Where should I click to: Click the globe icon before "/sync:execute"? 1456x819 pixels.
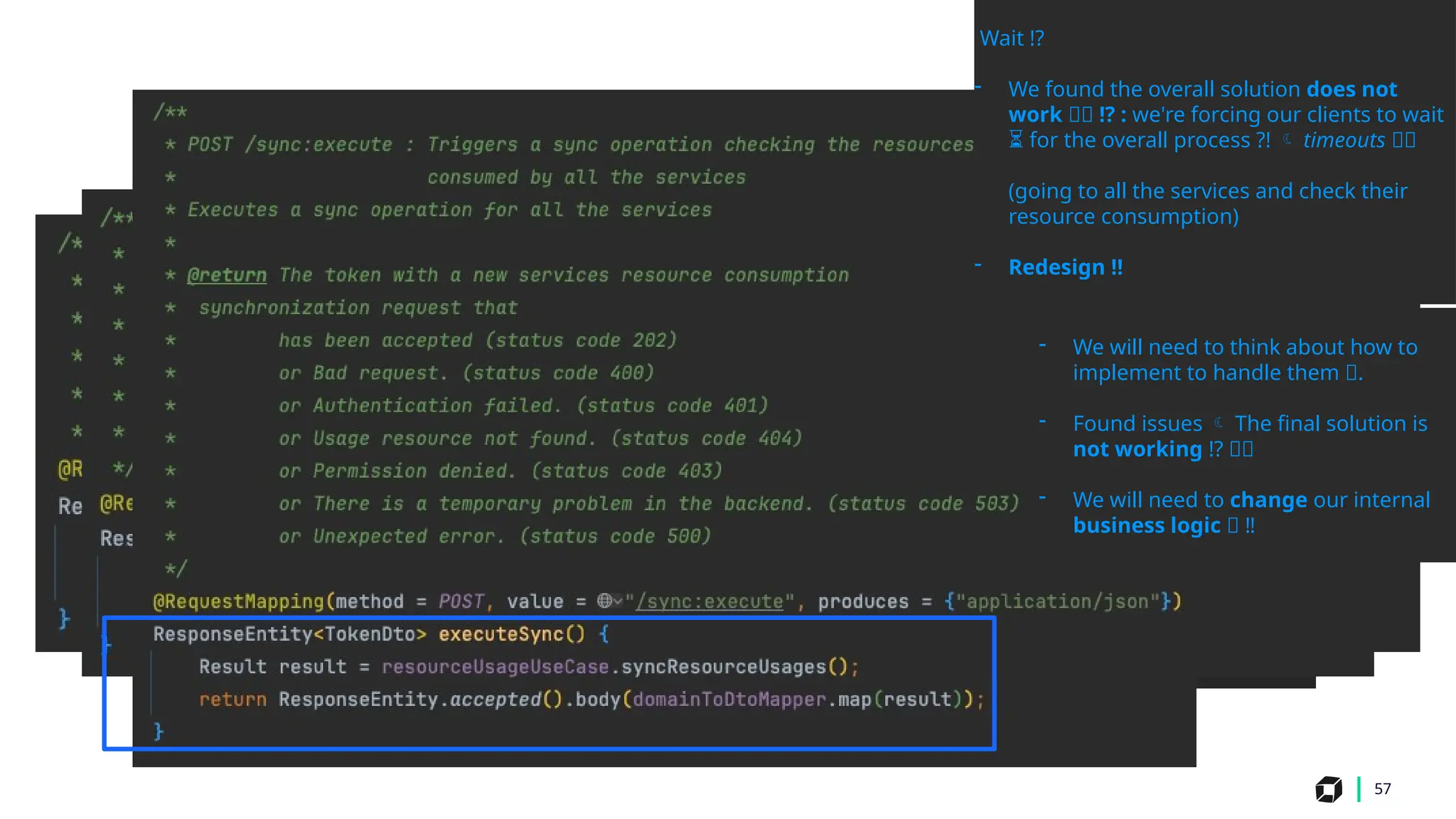tap(604, 601)
